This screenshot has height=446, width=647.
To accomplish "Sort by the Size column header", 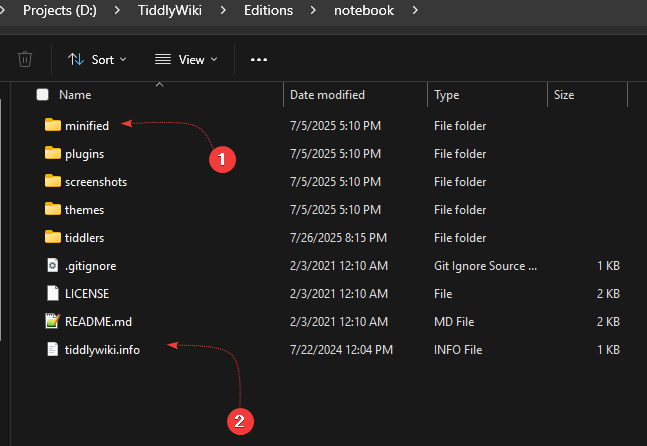I will tap(564, 95).
